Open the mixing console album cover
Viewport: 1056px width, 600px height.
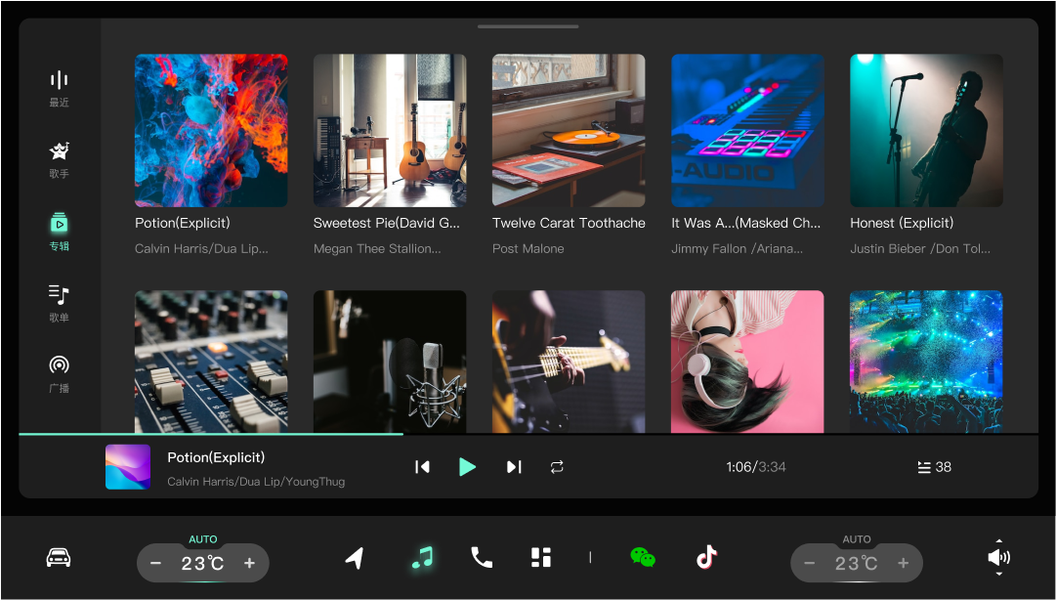tap(211, 362)
